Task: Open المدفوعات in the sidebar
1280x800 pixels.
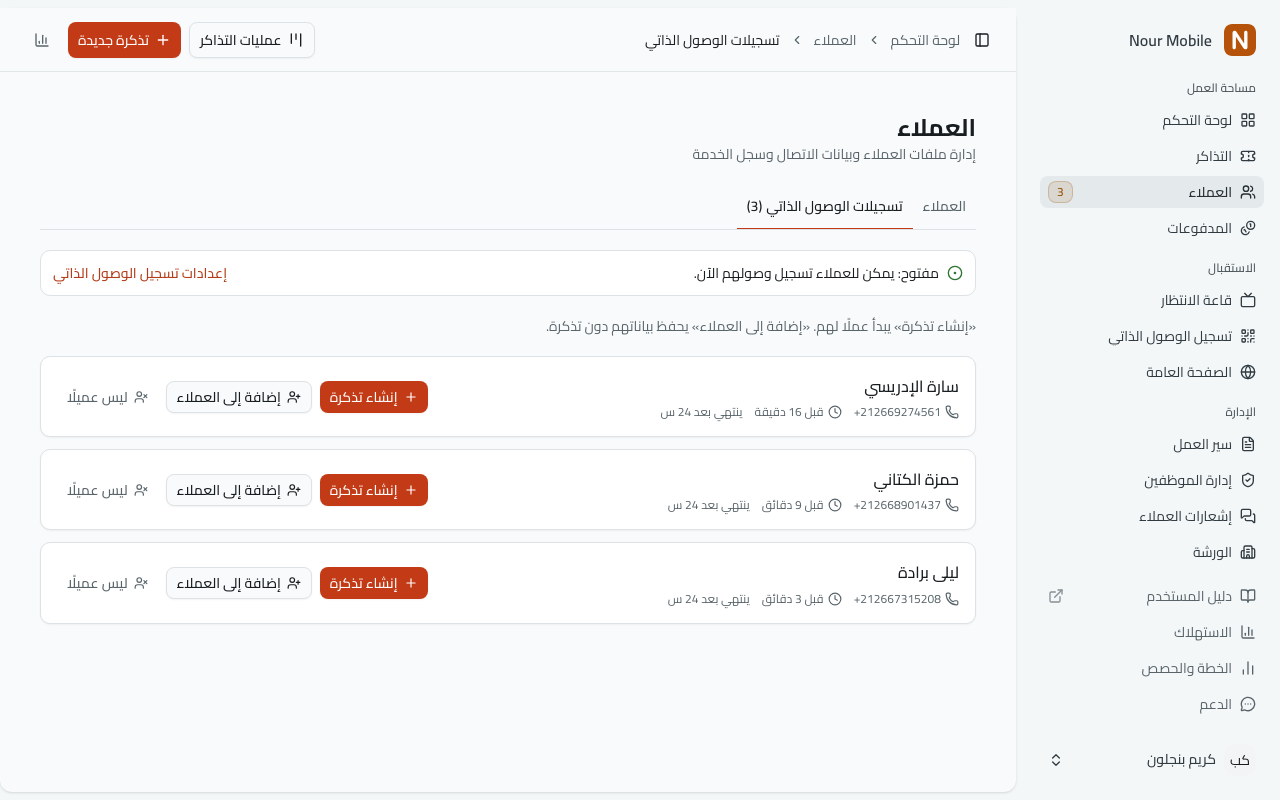Action: click(x=1152, y=228)
